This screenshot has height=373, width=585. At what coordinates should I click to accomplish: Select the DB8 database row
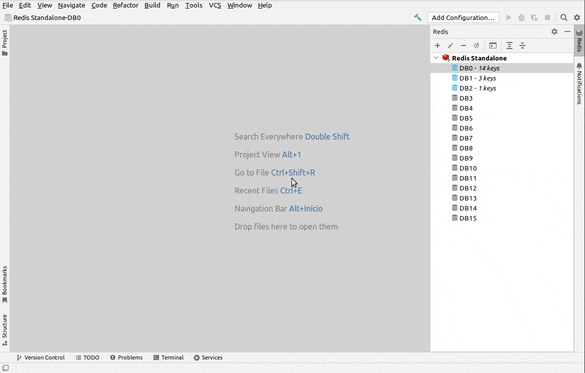pos(502,148)
